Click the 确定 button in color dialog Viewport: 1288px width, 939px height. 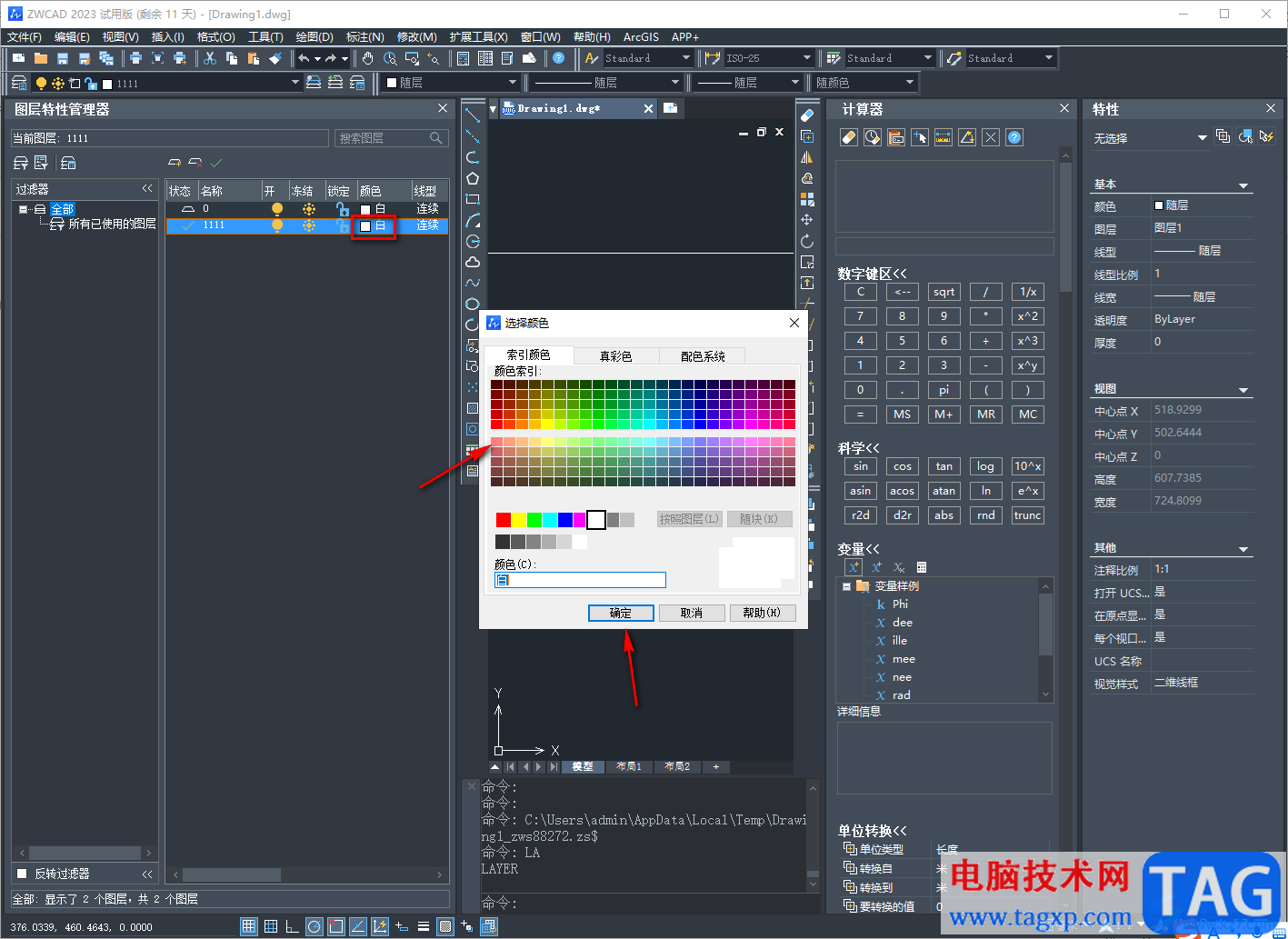(621, 613)
